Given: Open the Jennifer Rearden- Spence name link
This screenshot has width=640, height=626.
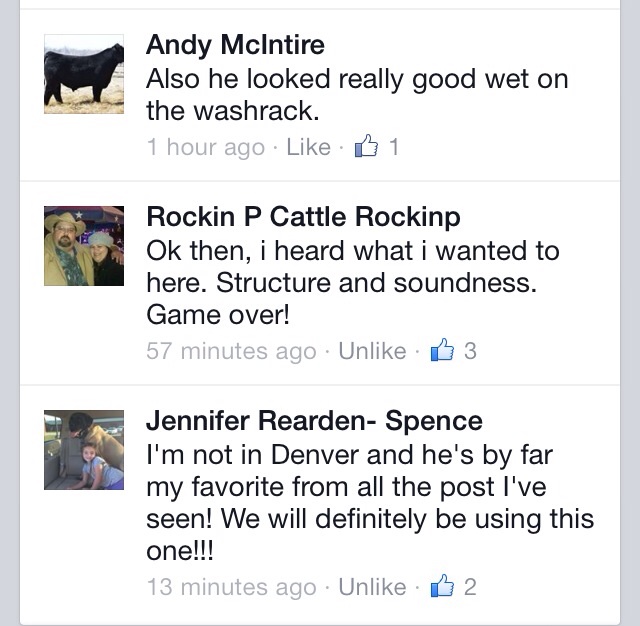Looking at the screenshot, I should [x=314, y=421].
